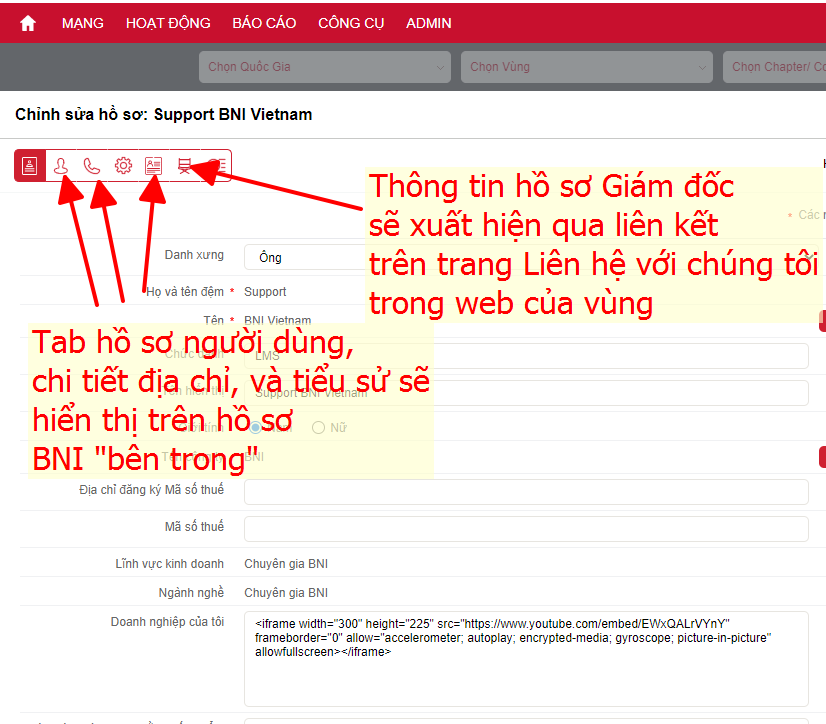Click the heading 'Chỉnh sửa hồ sơ: Support BNI Vietnam'
Screen dimensions: 826x724
point(163,114)
